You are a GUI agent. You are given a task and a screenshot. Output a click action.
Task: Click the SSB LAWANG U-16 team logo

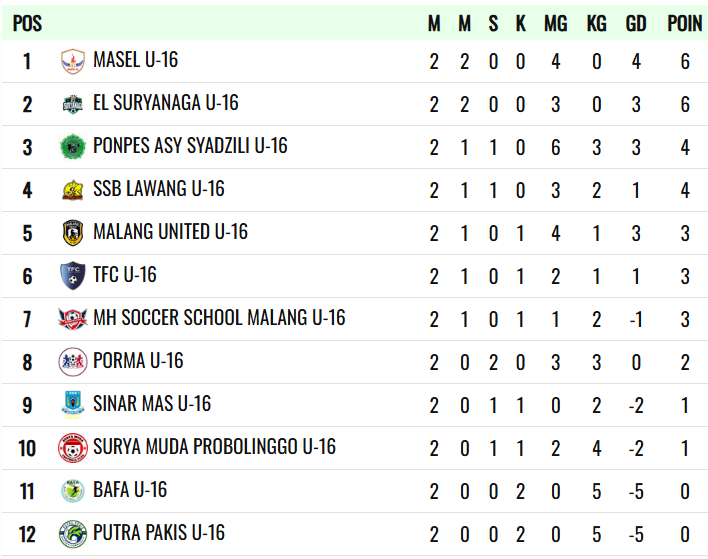[73, 190]
